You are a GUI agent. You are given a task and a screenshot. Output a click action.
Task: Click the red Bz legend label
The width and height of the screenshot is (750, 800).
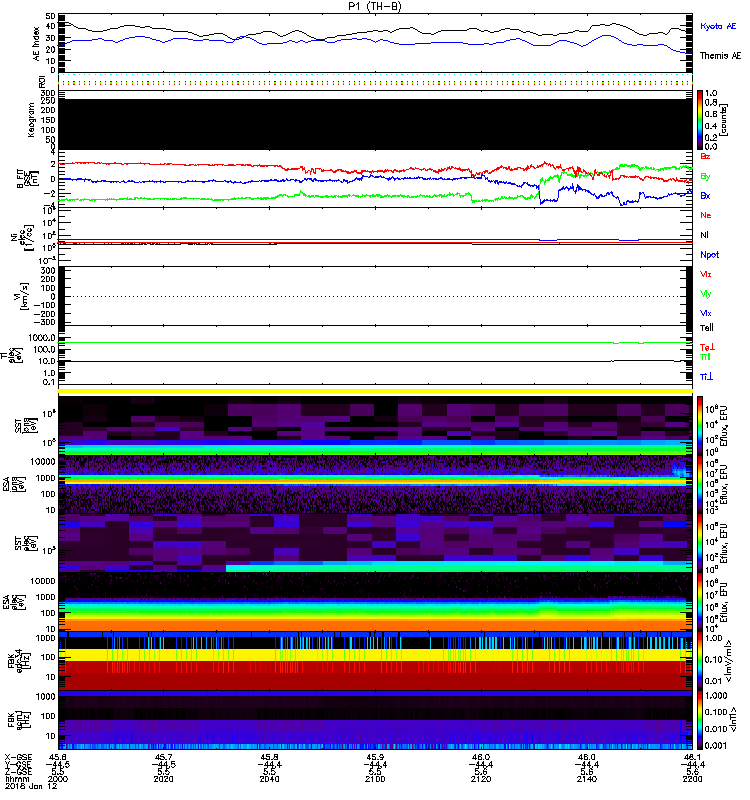coord(705,156)
